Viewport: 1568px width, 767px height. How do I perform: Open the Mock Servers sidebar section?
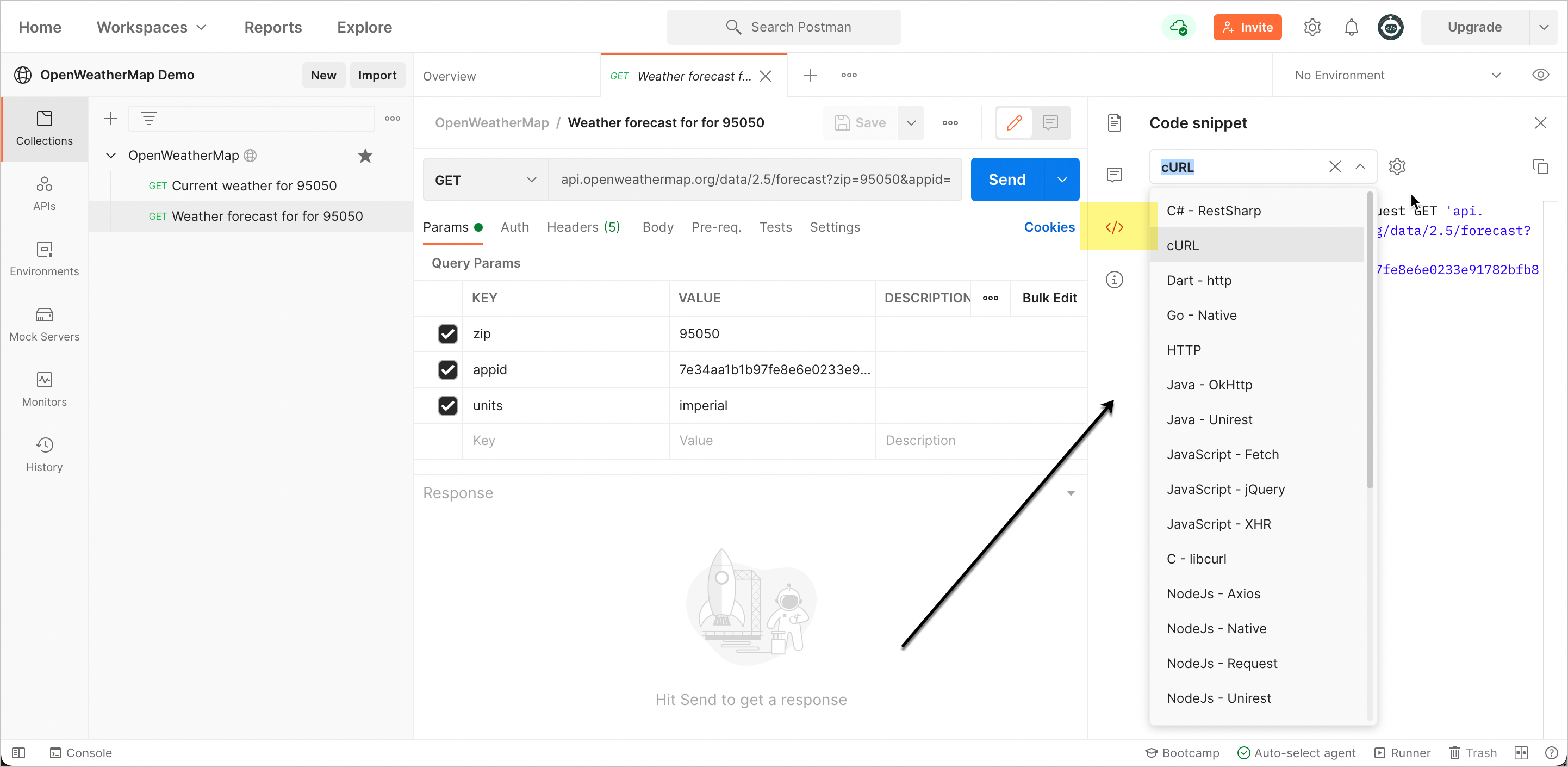[45, 324]
